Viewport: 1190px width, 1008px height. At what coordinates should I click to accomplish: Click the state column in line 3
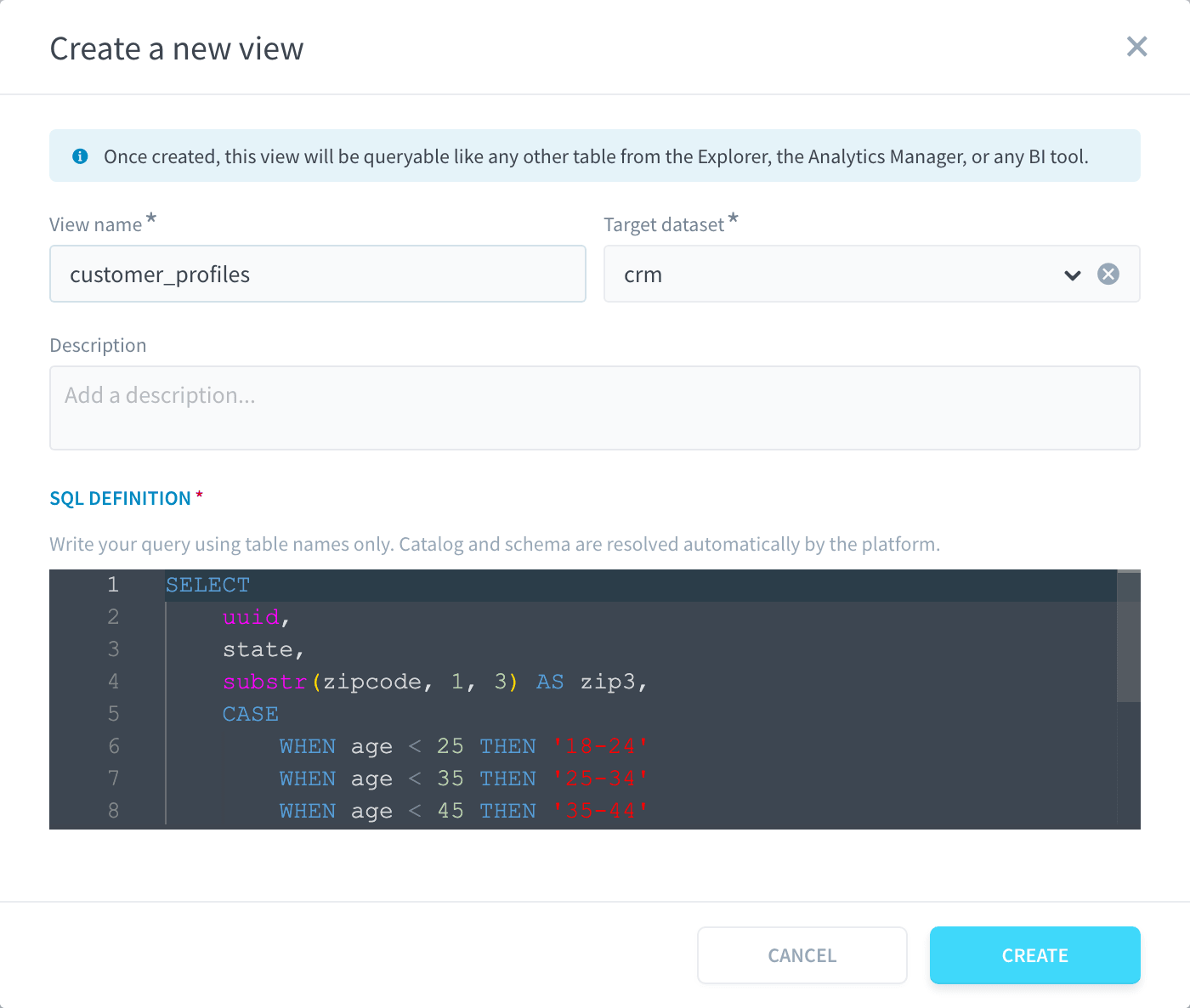coord(258,649)
